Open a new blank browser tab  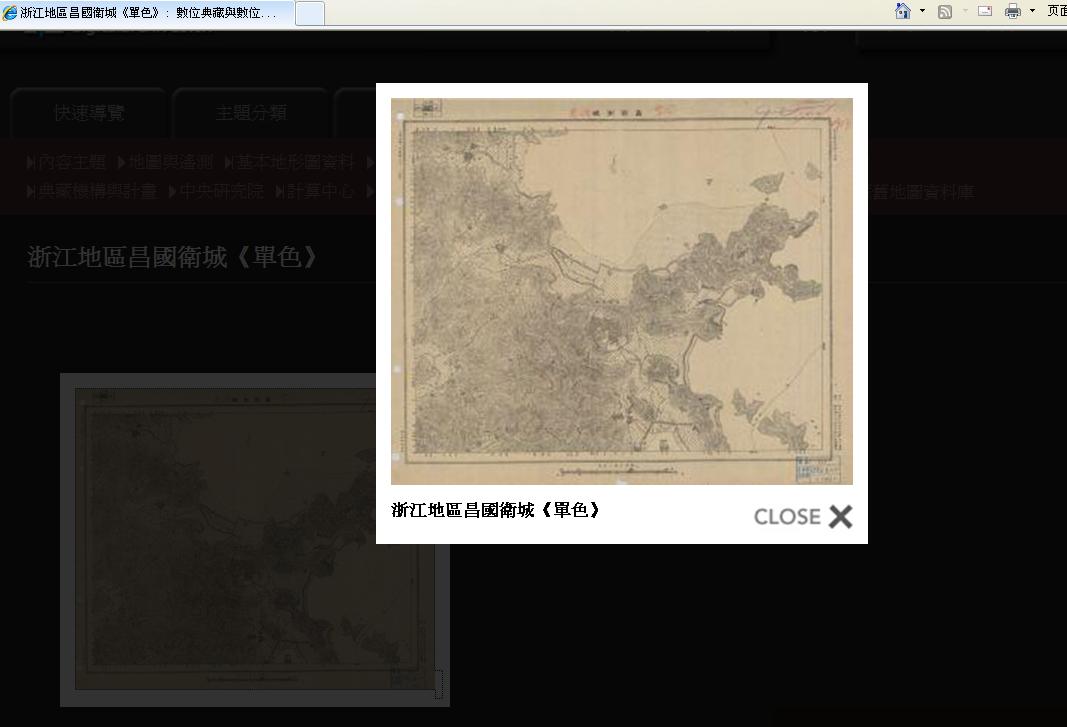[310, 13]
